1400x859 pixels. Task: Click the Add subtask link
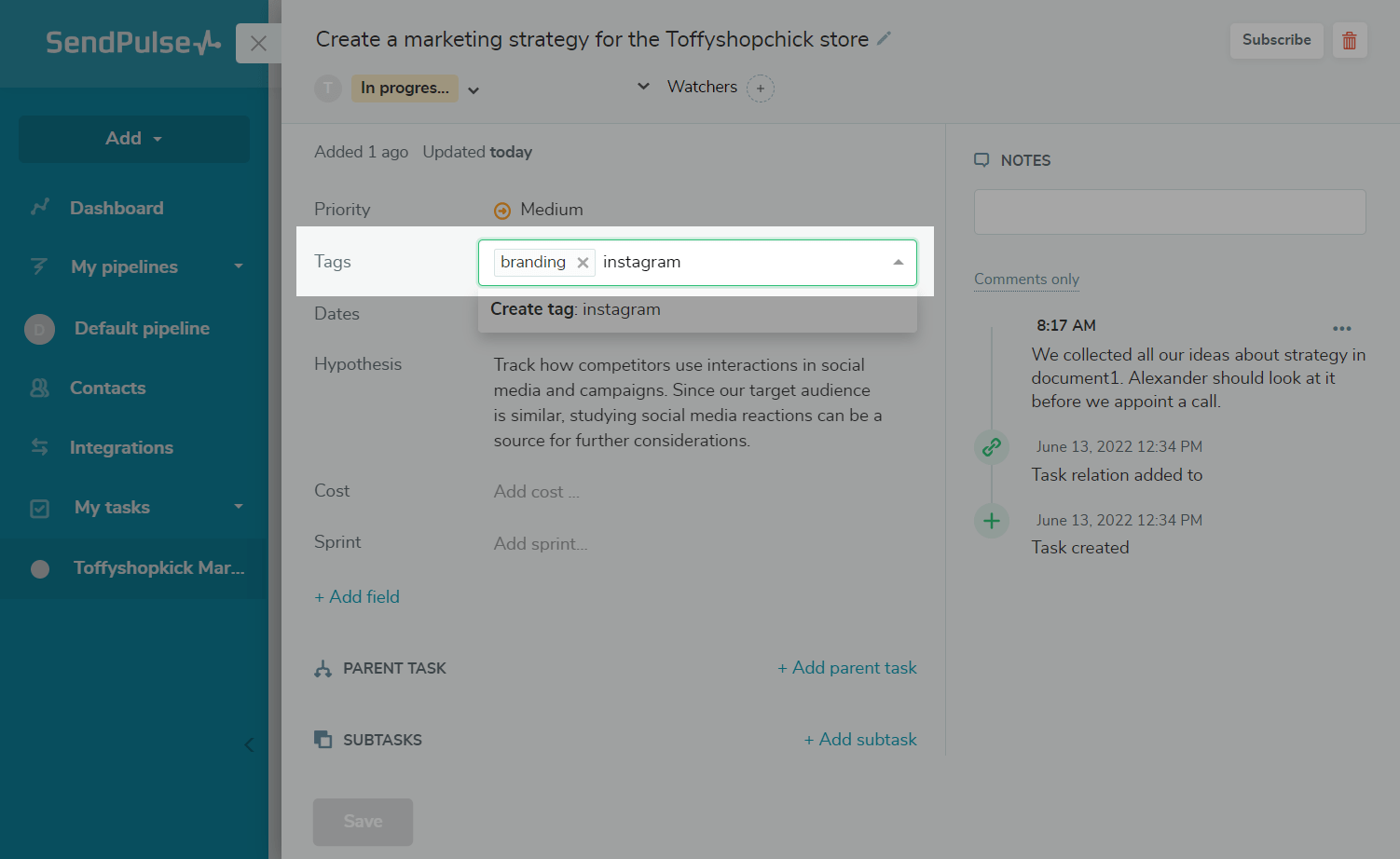pos(860,740)
